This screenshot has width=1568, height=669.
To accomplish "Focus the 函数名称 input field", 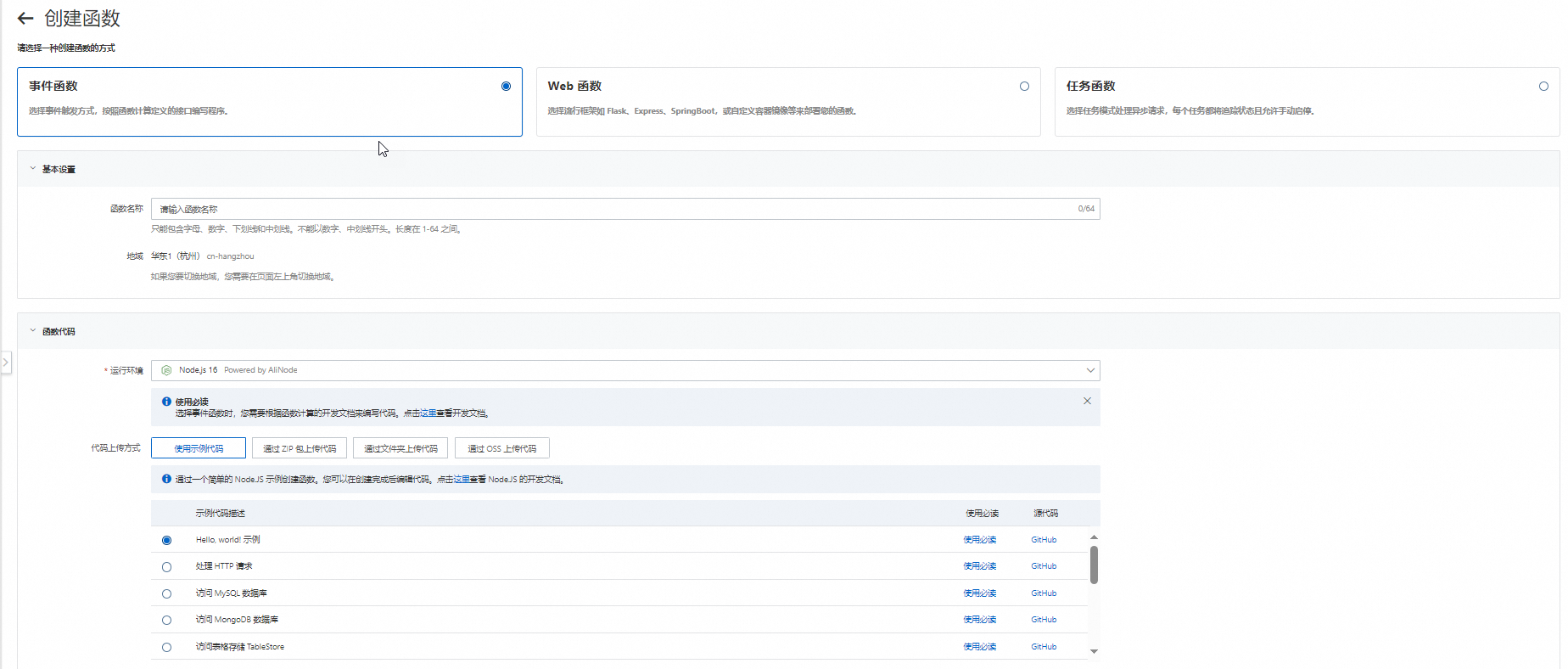I will (x=625, y=209).
